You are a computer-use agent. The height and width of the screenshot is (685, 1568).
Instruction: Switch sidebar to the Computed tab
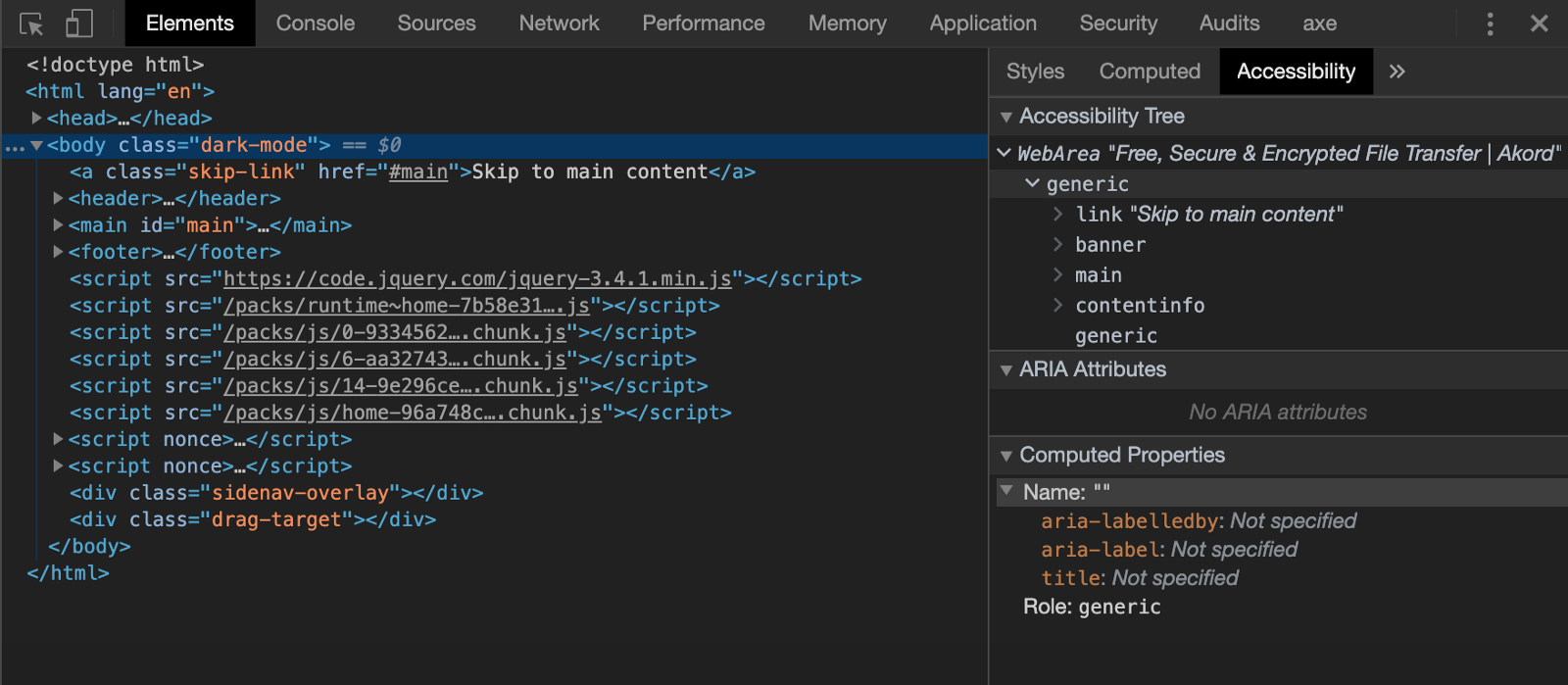pyautogui.click(x=1150, y=72)
